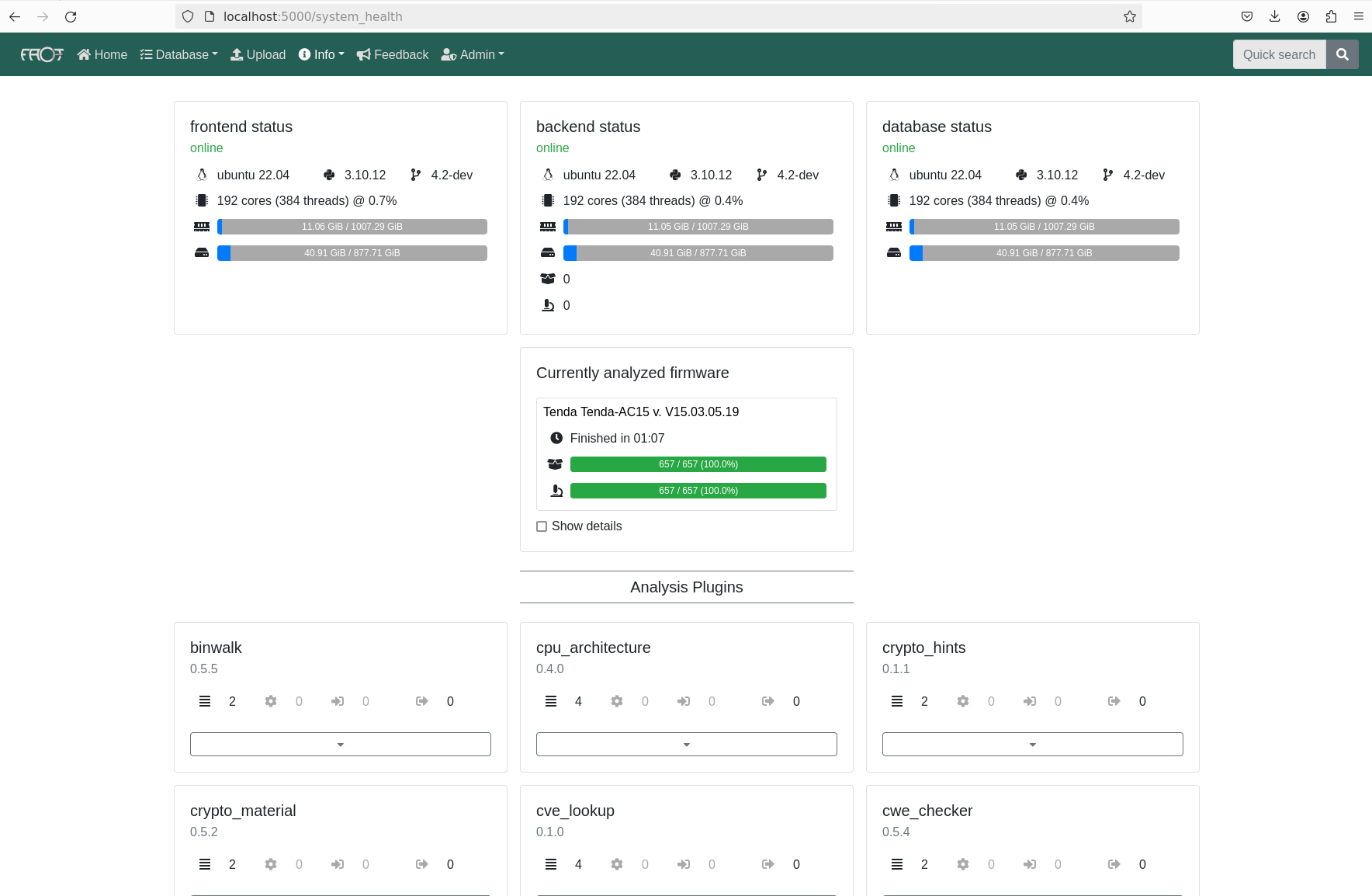
Task: Go to the Upload page
Action: (258, 54)
